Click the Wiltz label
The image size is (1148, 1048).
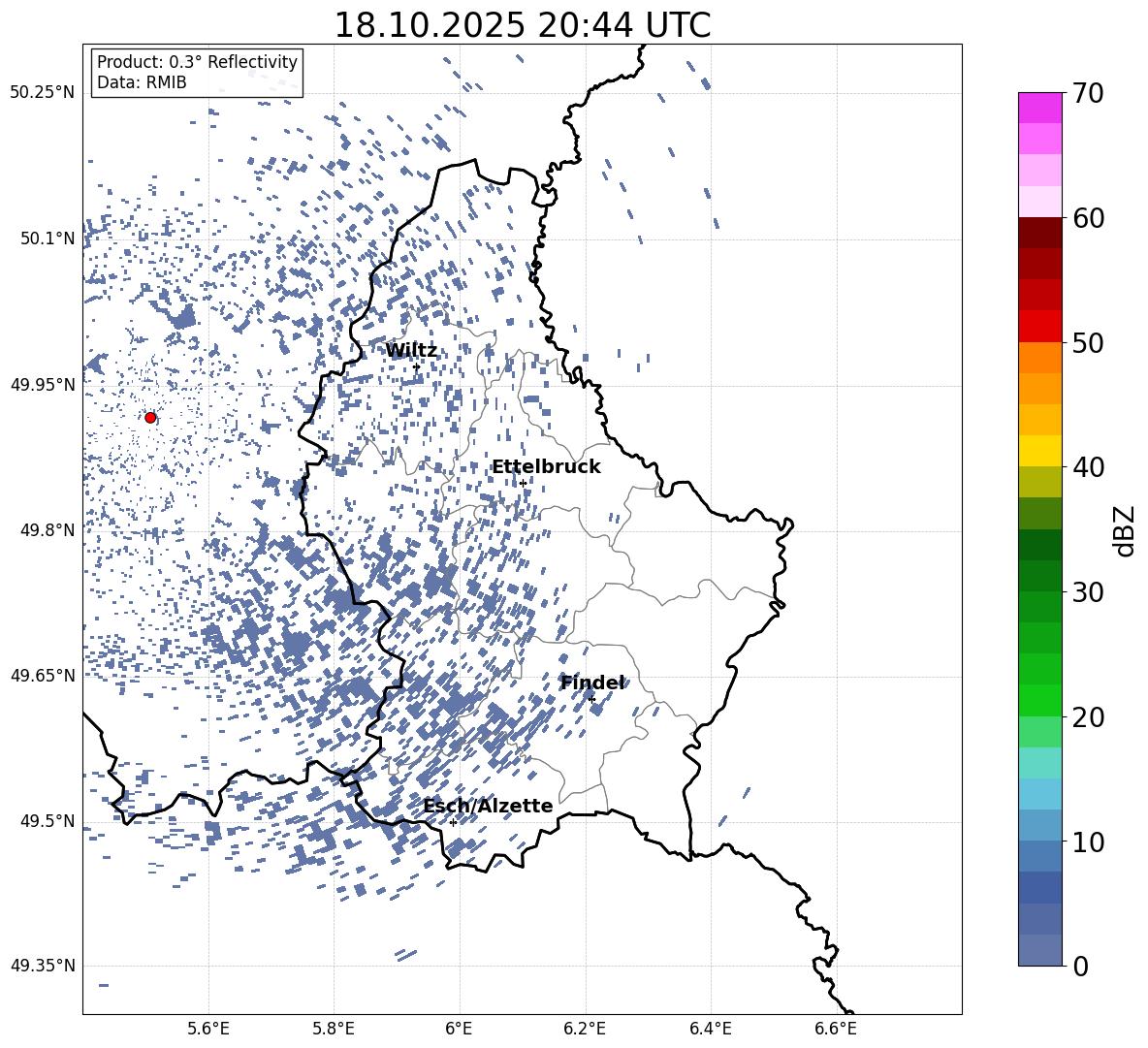tap(411, 351)
